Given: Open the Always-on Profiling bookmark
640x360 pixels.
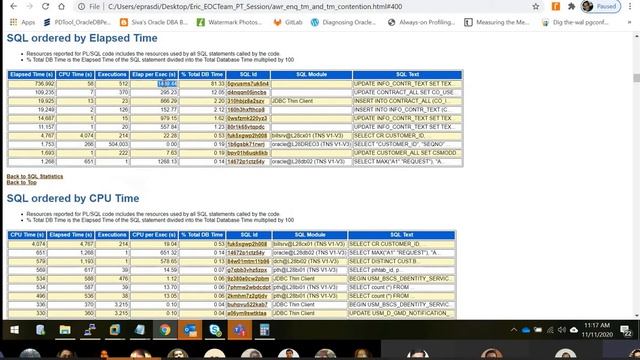Looking at the screenshot, I should tap(421, 22).
